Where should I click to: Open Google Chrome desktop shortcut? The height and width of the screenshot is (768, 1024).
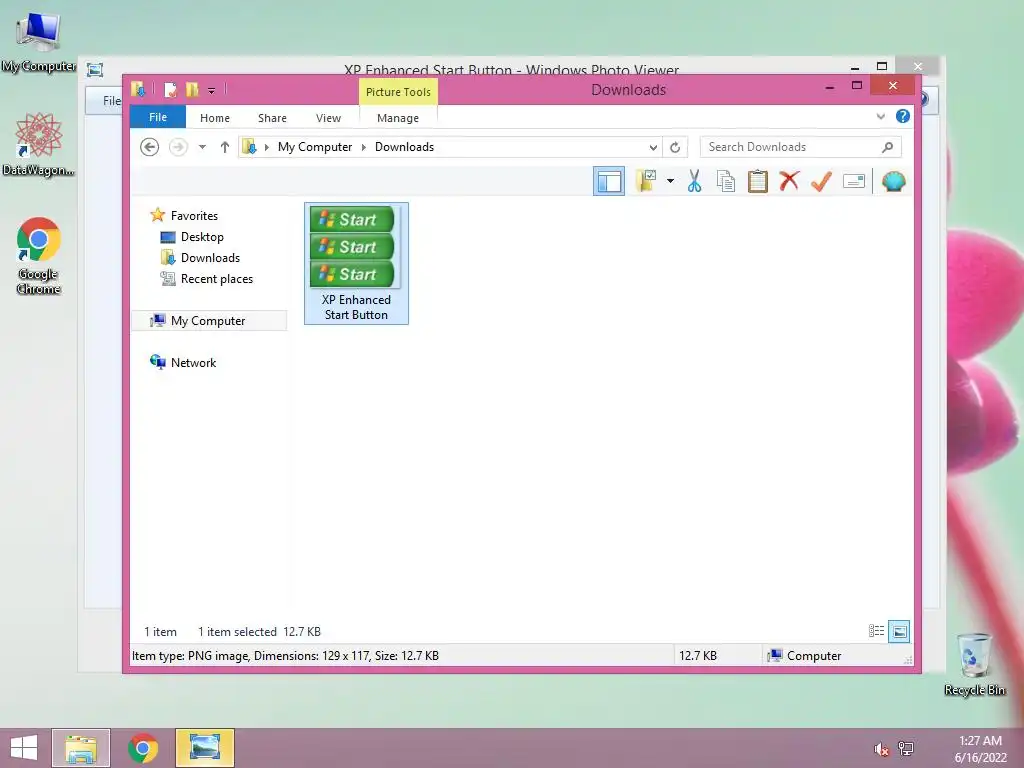point(39,256)
